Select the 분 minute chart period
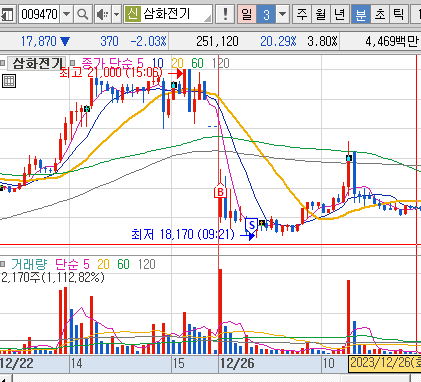This screenshot has width=421, height=382. coord(361,14)
